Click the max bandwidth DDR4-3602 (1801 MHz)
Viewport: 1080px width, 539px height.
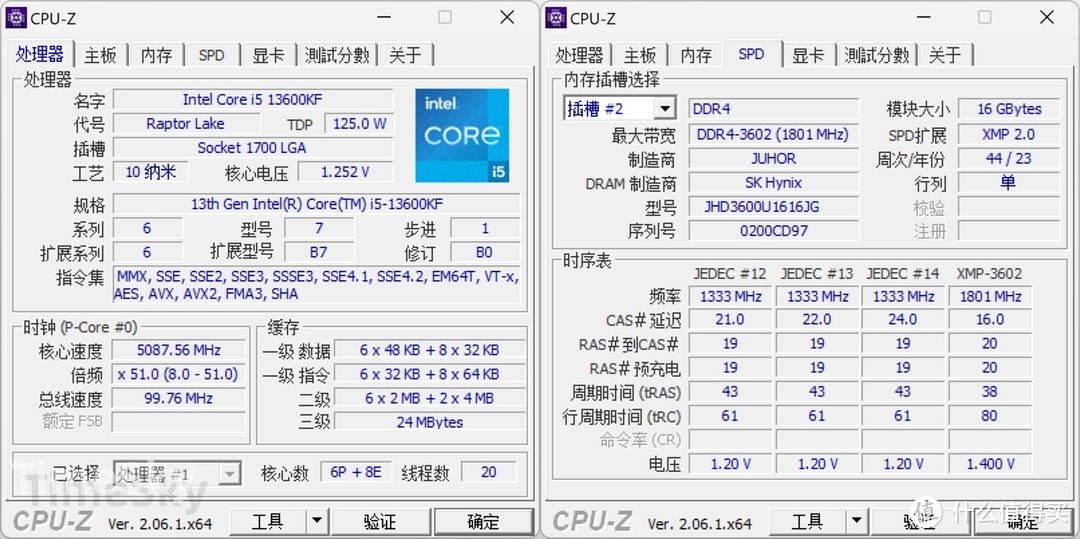click(773, 134)
